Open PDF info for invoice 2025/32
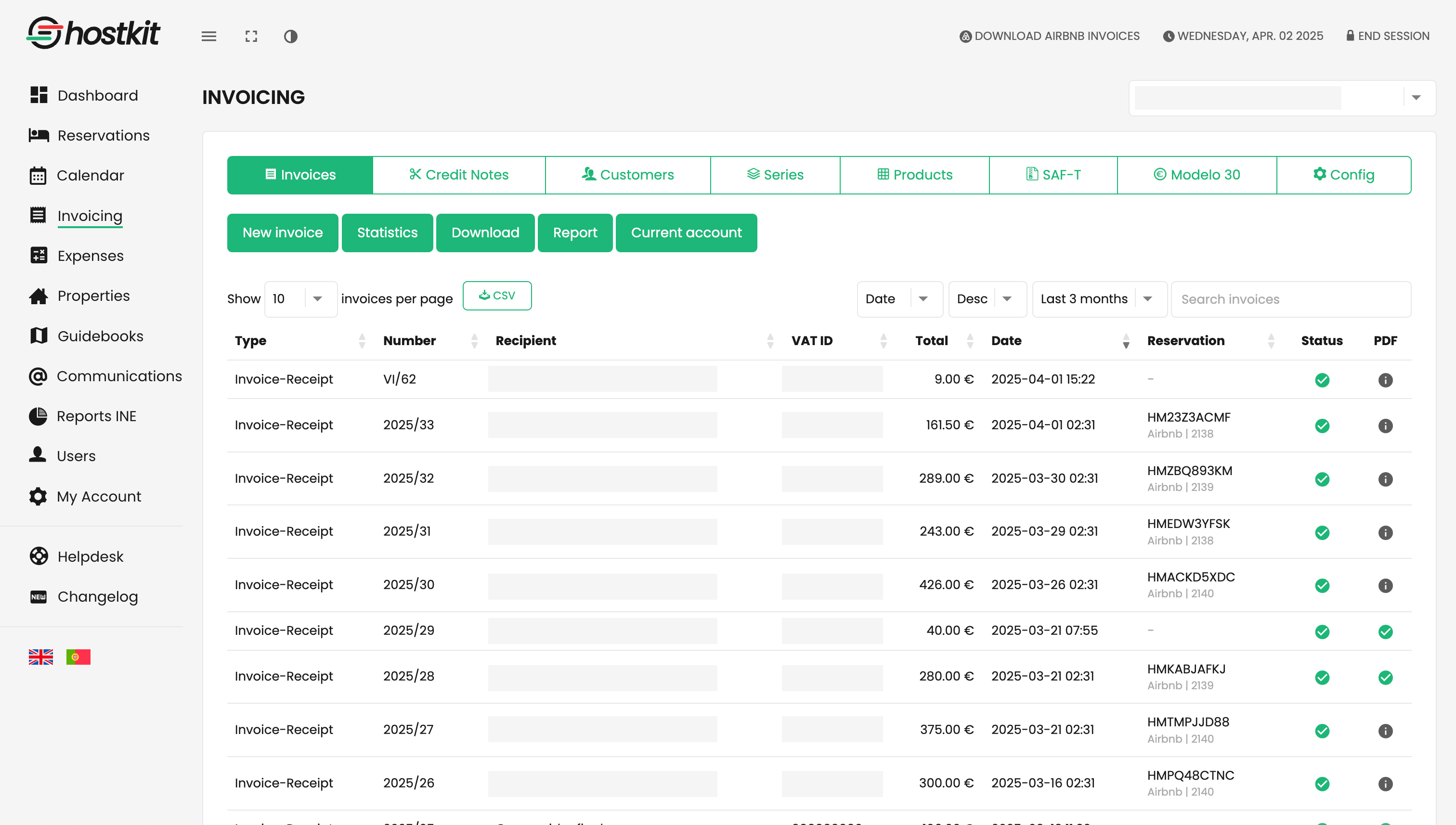The height and width of the screenshot is (825, 1456). [1385, 479]
